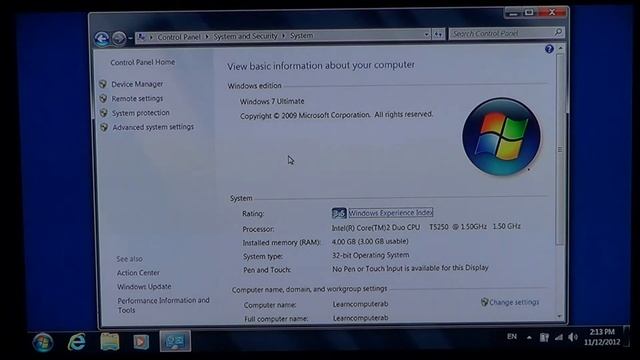Screen dimensions: 640x360
Task: Maximize the System window
Action: pyautogui.click(x=529, y=13)
